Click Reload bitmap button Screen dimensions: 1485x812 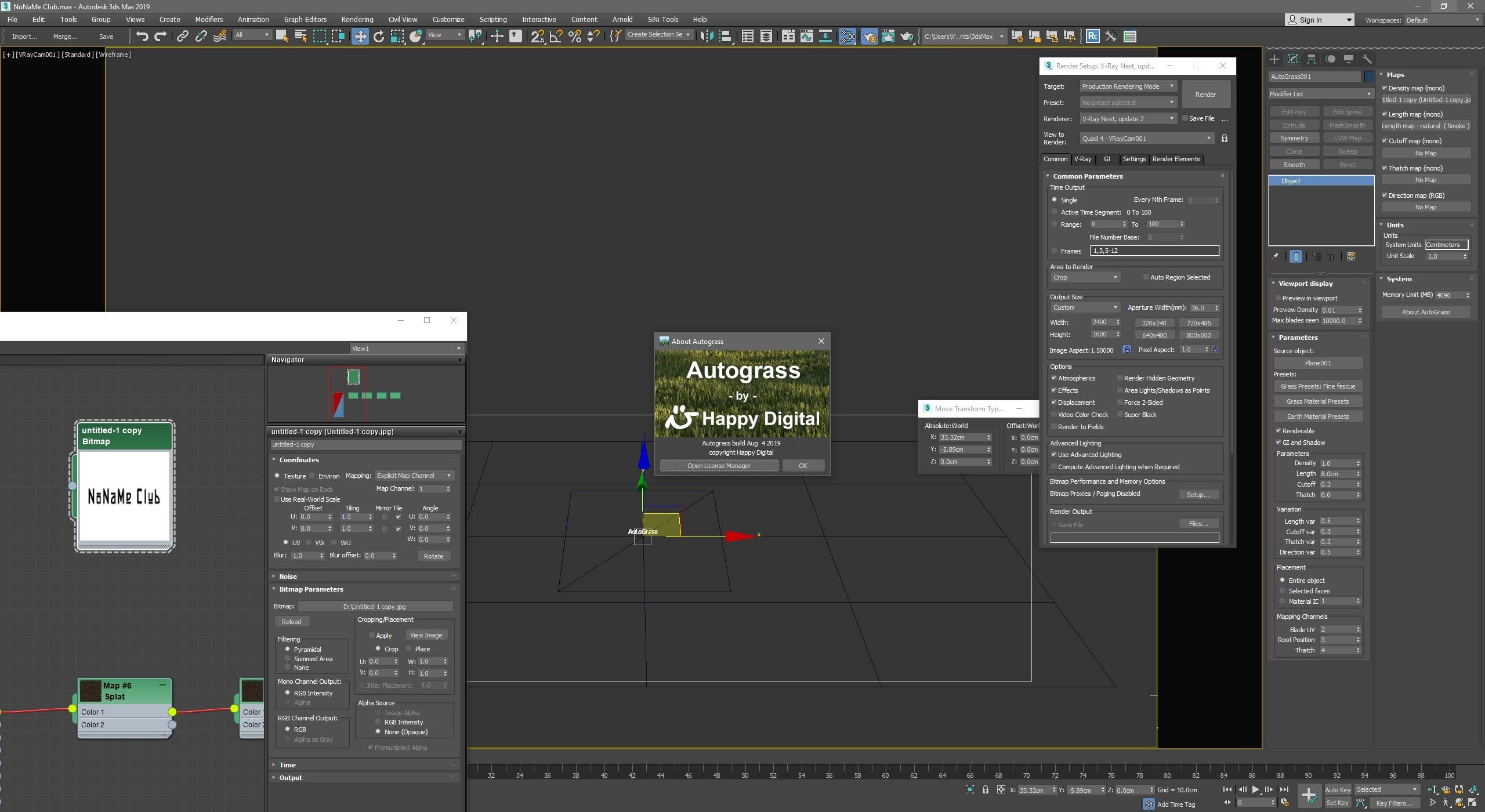point(291,622)
